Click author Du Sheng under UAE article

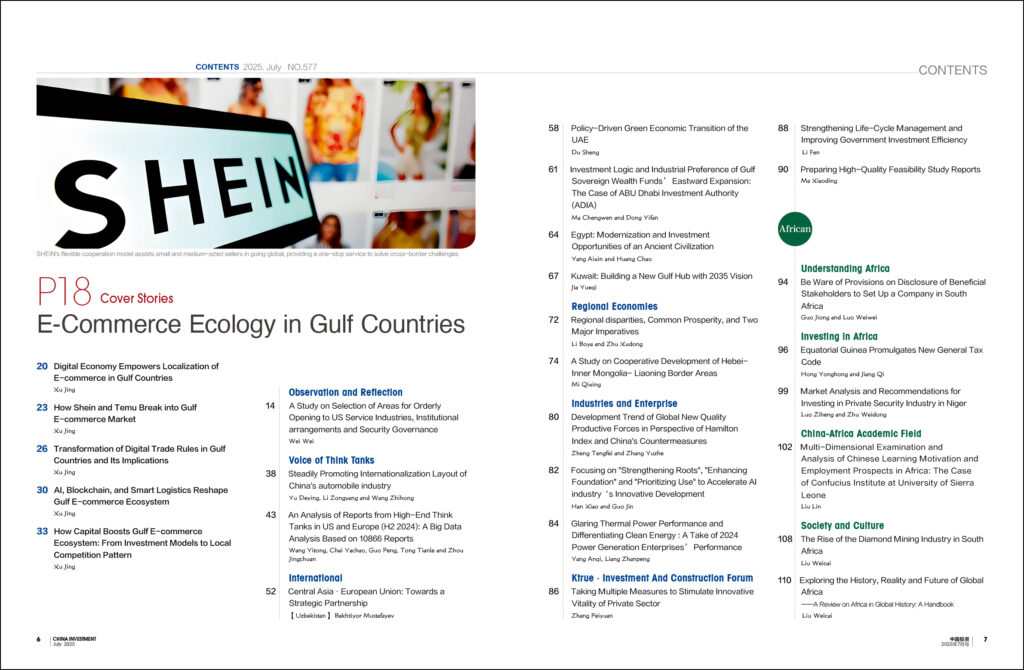585,152
